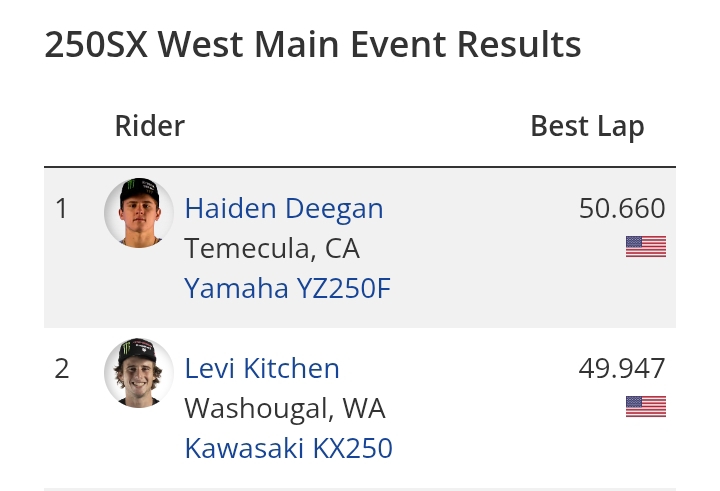This screenshot has height=491, width=720.
Task: Click Haiden Deegan's rider photo
Action: tap(139, 213)
